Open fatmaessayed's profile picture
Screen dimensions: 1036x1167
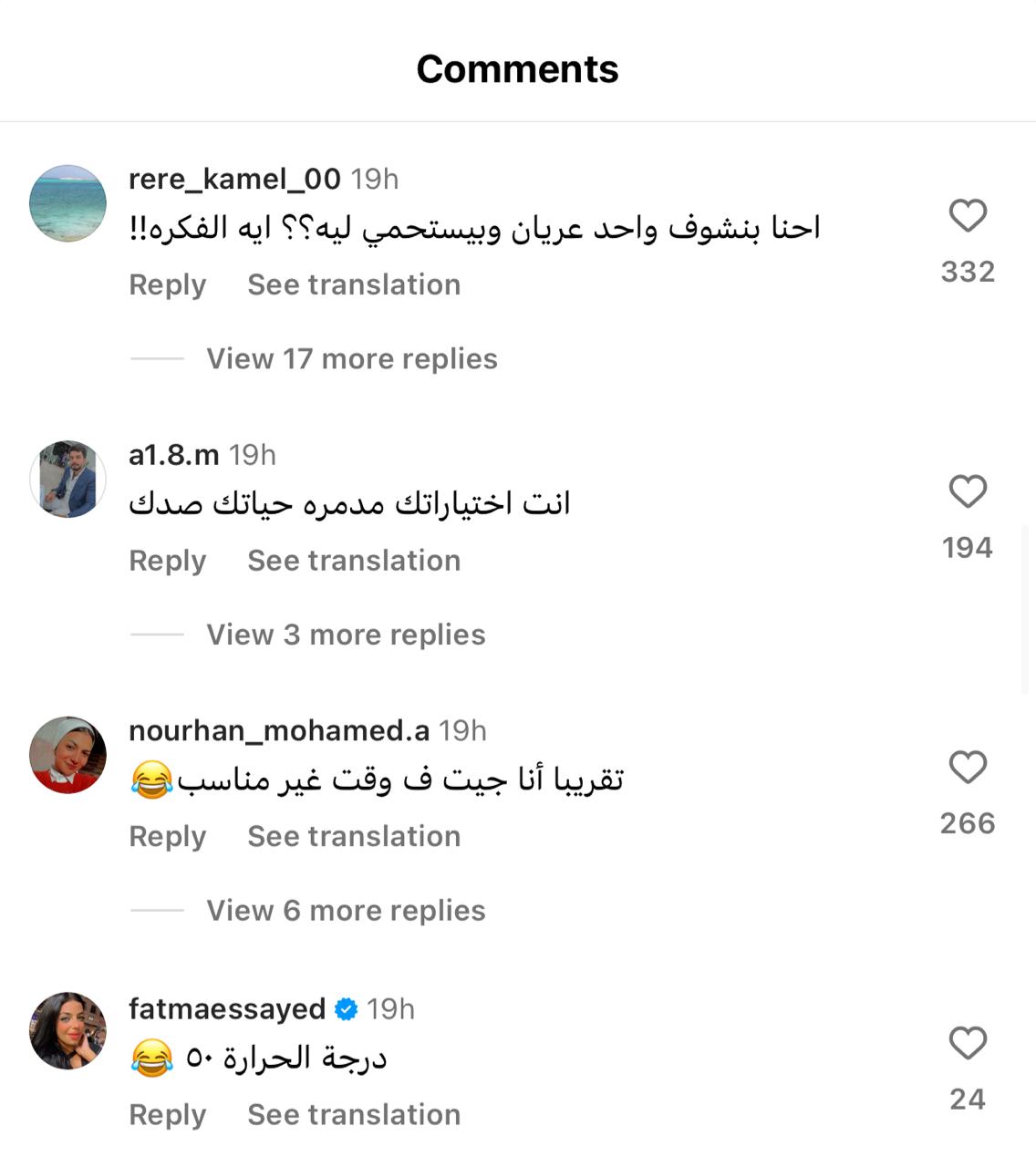[68, 1031]
